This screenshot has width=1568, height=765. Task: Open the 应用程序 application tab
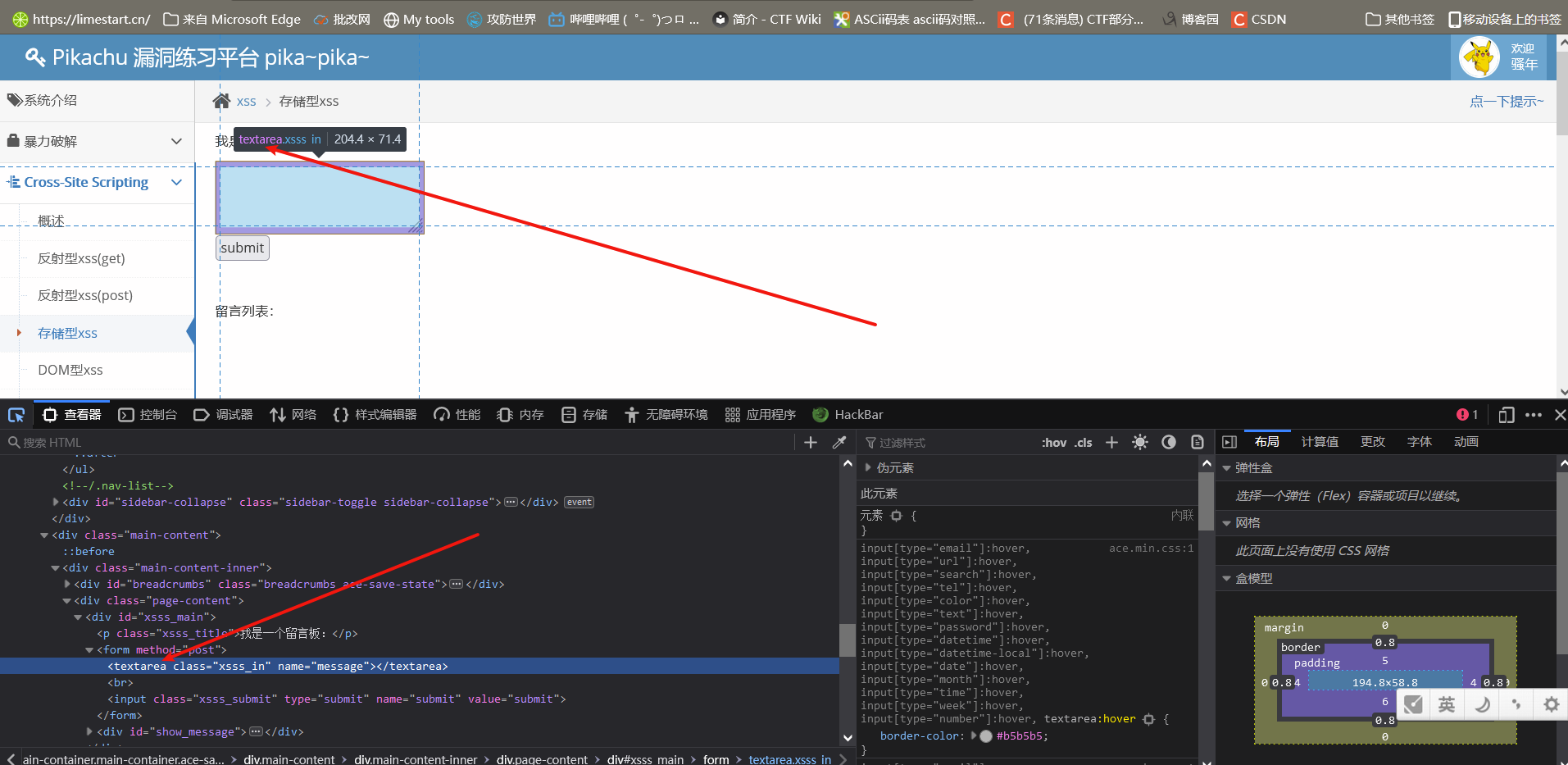pos(761,415)
